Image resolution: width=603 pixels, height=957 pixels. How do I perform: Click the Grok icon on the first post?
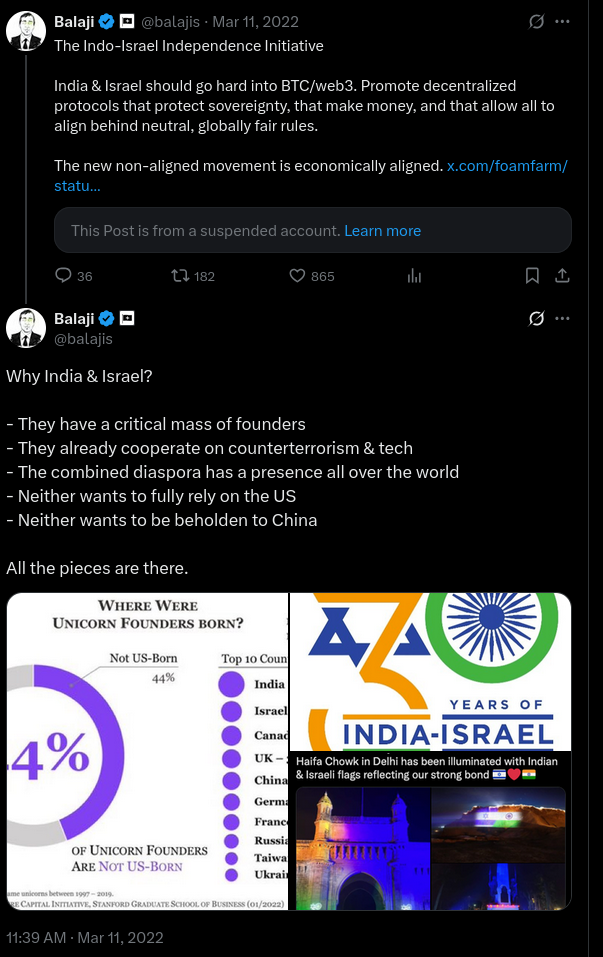pyautogui.click(x=536, y=21)
